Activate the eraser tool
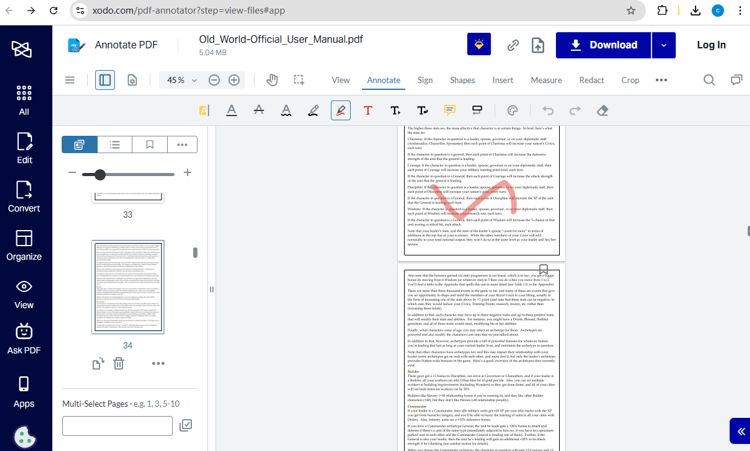Screen dimensions: 750x451 click(602, 110)
